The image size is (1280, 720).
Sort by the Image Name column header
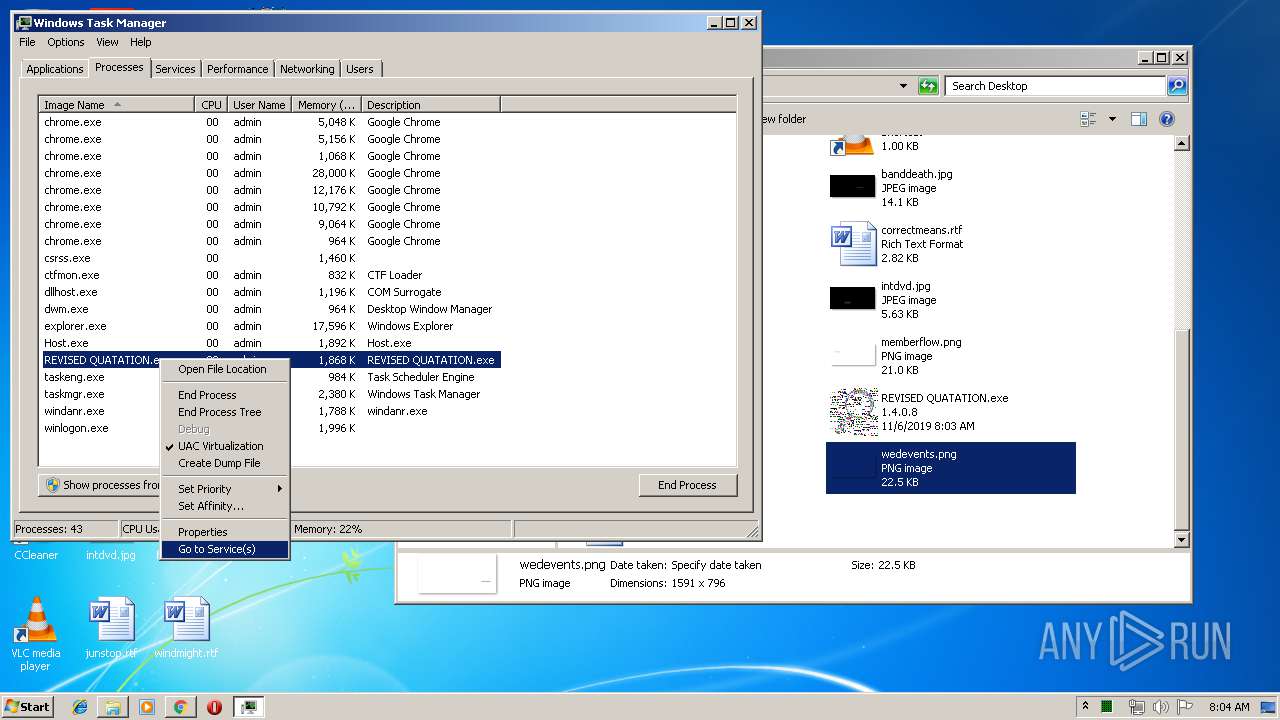117,105
